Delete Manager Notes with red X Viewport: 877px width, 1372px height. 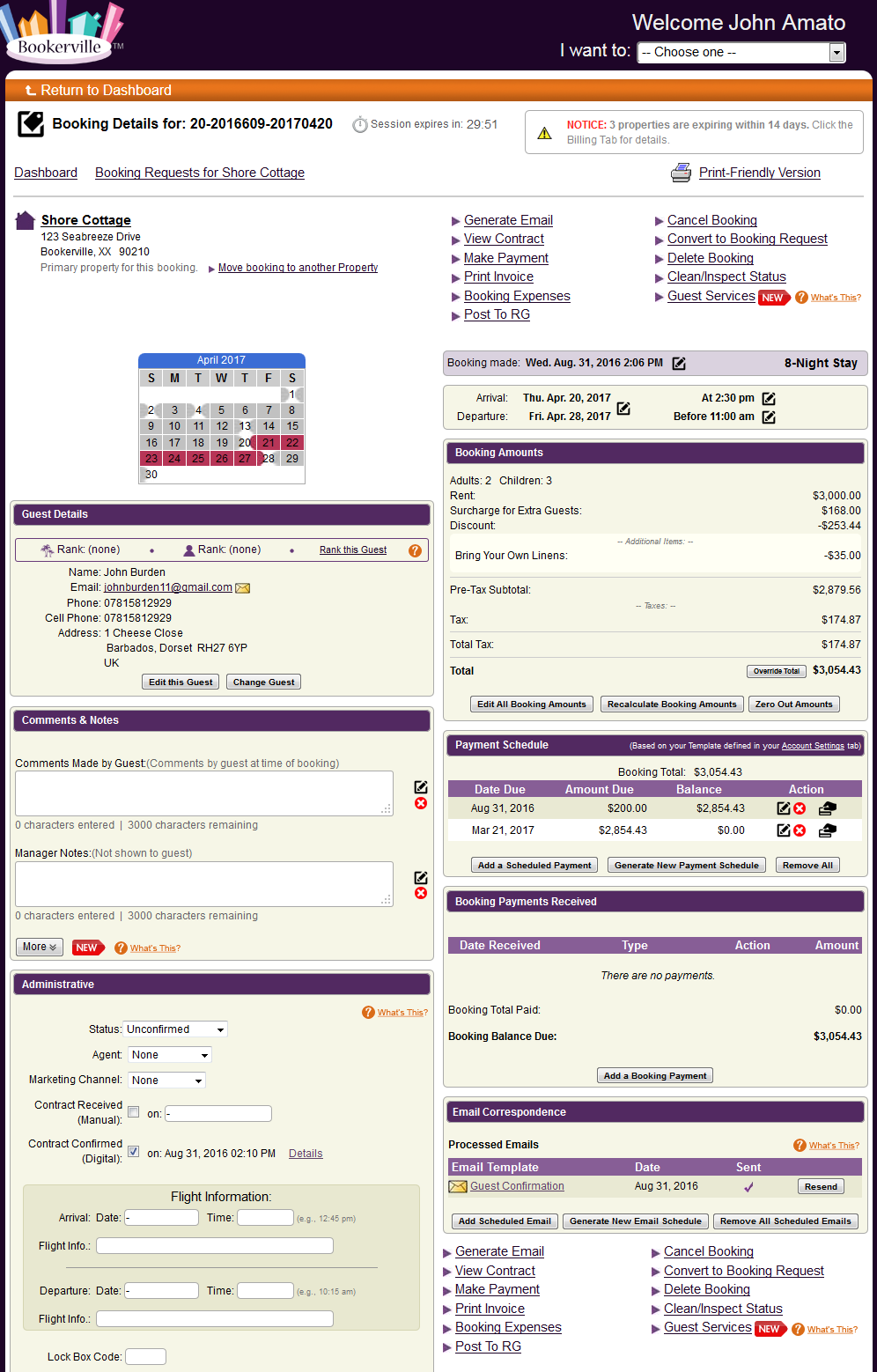click(x=421, y=893)
